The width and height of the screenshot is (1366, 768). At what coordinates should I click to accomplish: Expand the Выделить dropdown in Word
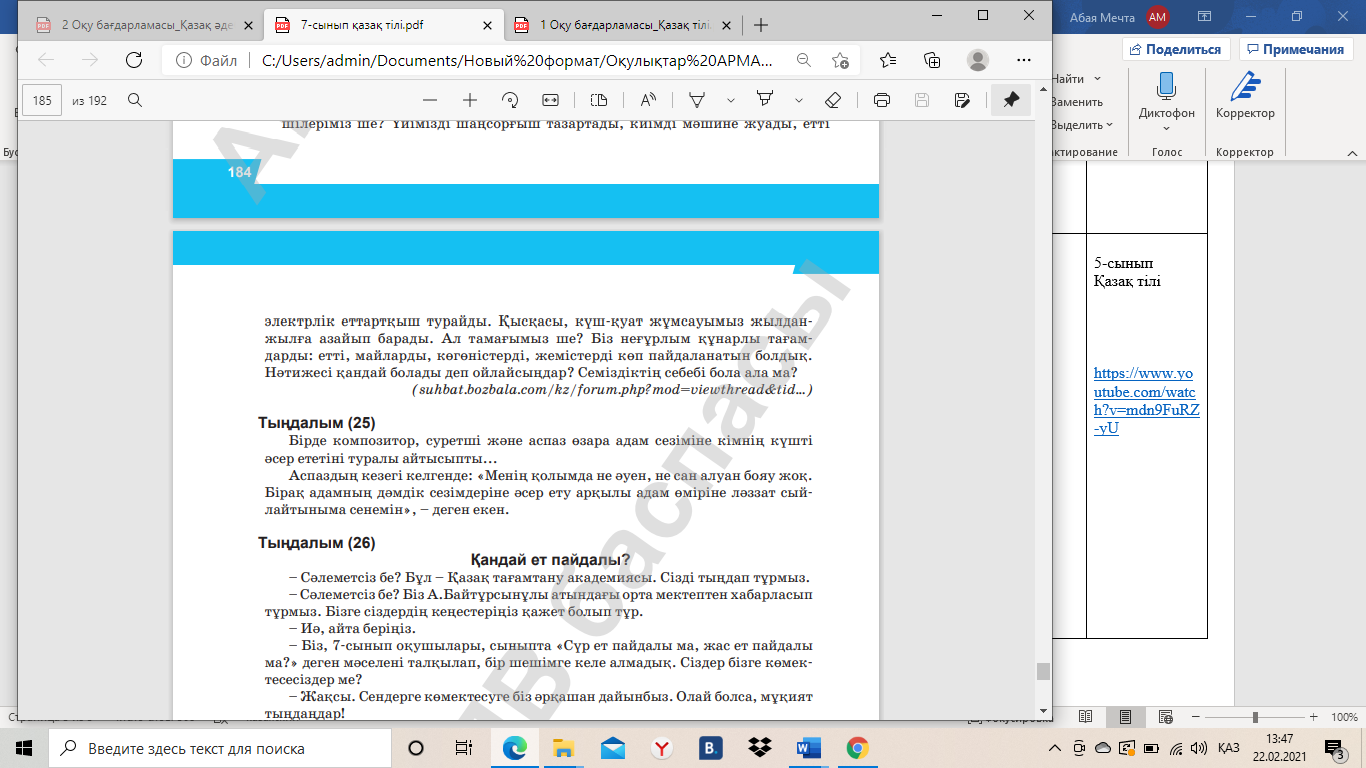click(x=1110, y=125)
